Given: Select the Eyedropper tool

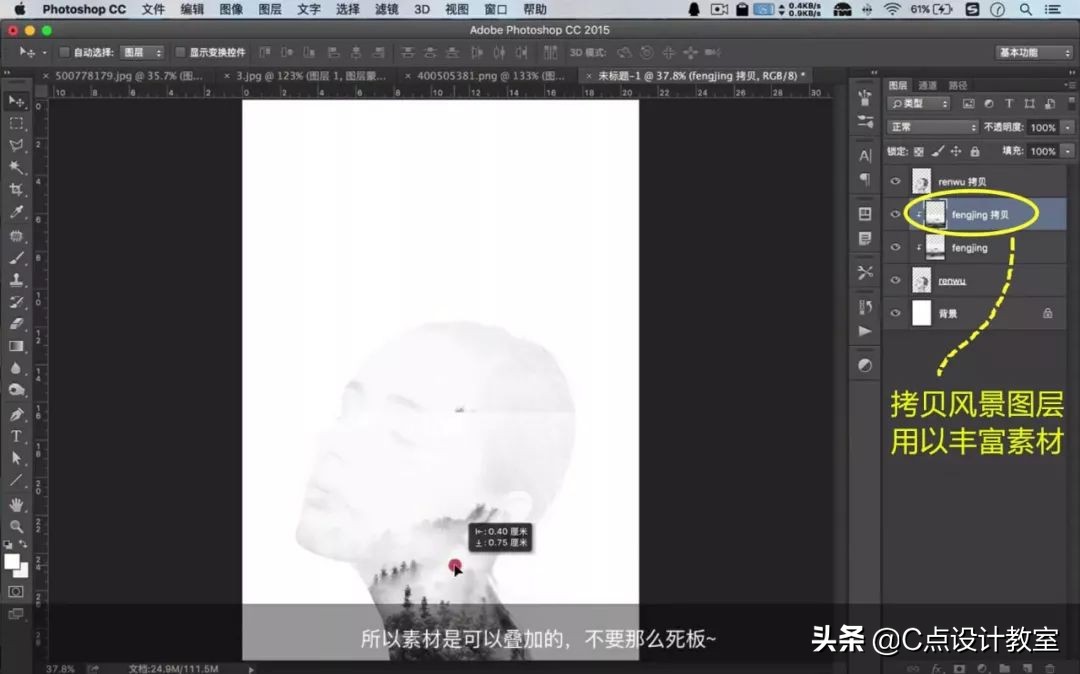Looking at the screenshot, I should [14, 211].
